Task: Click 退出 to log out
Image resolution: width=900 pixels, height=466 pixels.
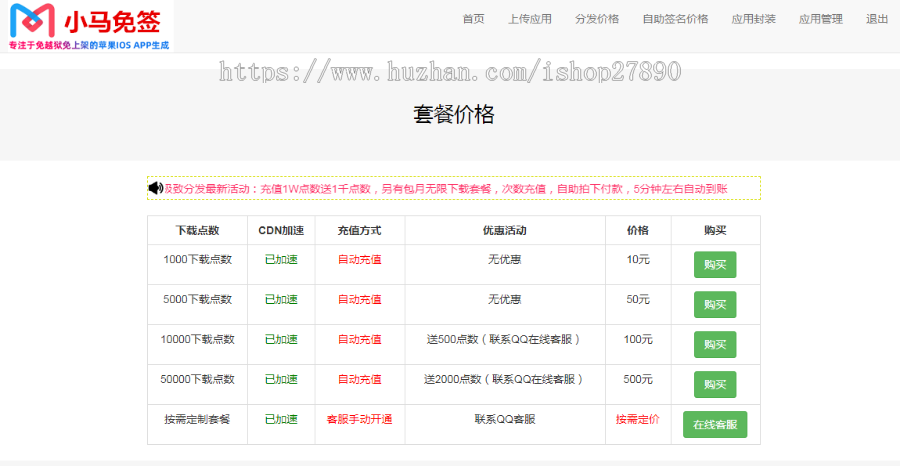Action: [877, 19]
